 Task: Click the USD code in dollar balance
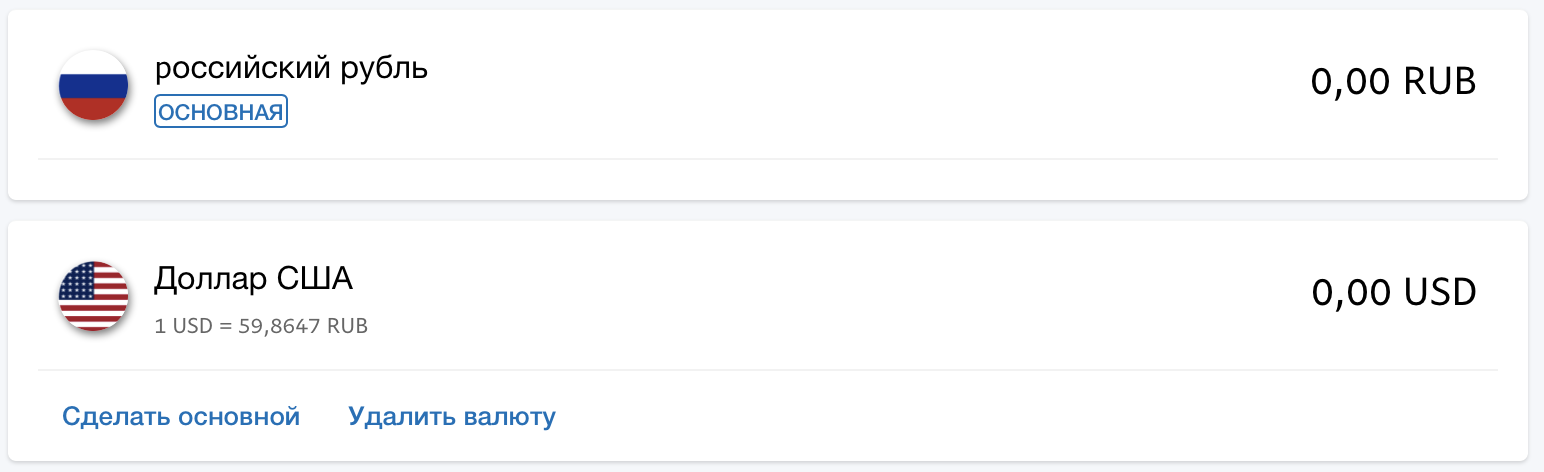[x=1440, y=293]
